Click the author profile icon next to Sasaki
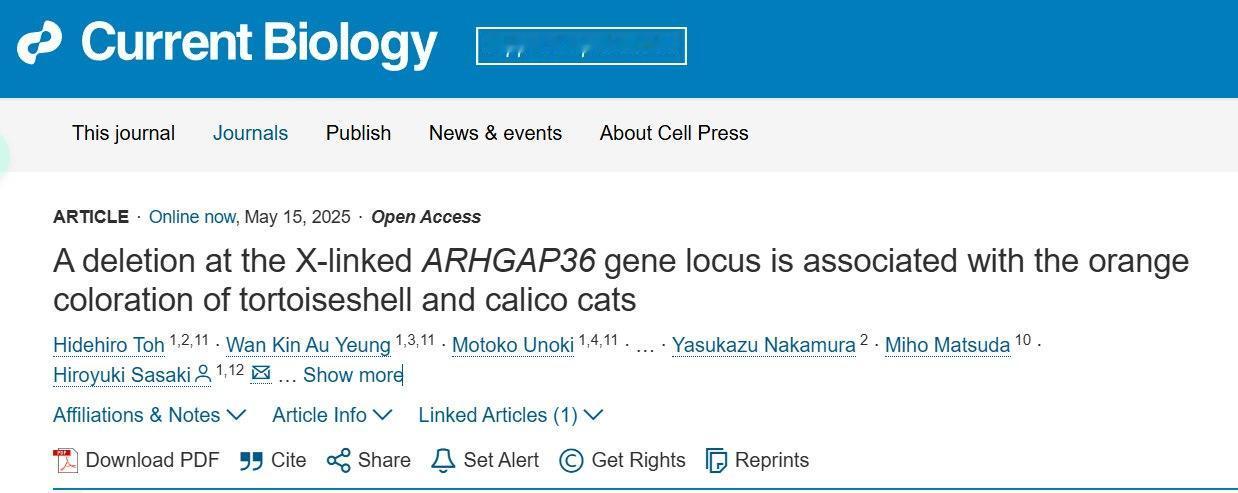 click(x=203, y=374)
